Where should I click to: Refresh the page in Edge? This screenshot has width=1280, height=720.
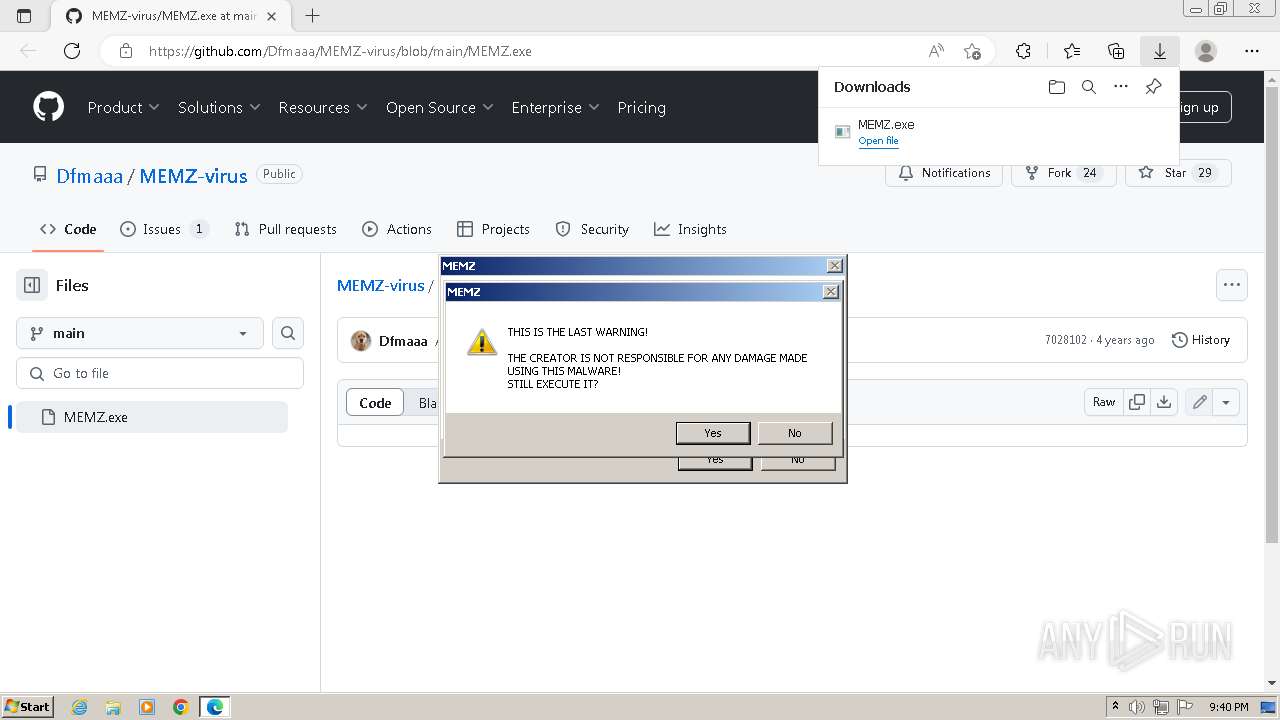(72, 51)
